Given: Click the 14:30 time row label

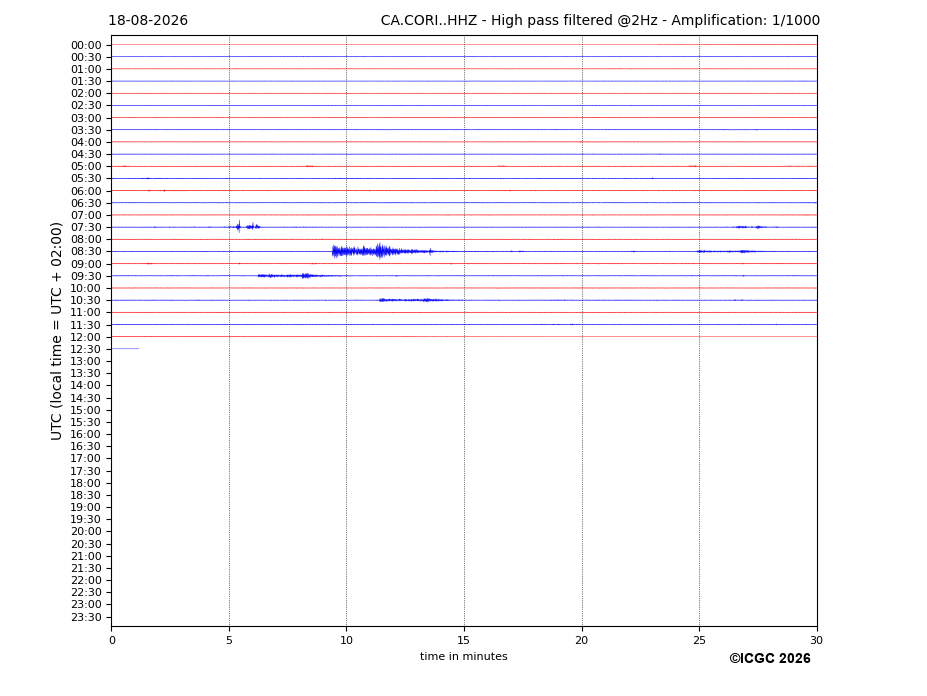Looking at the screenshot, I should point(86,398).
